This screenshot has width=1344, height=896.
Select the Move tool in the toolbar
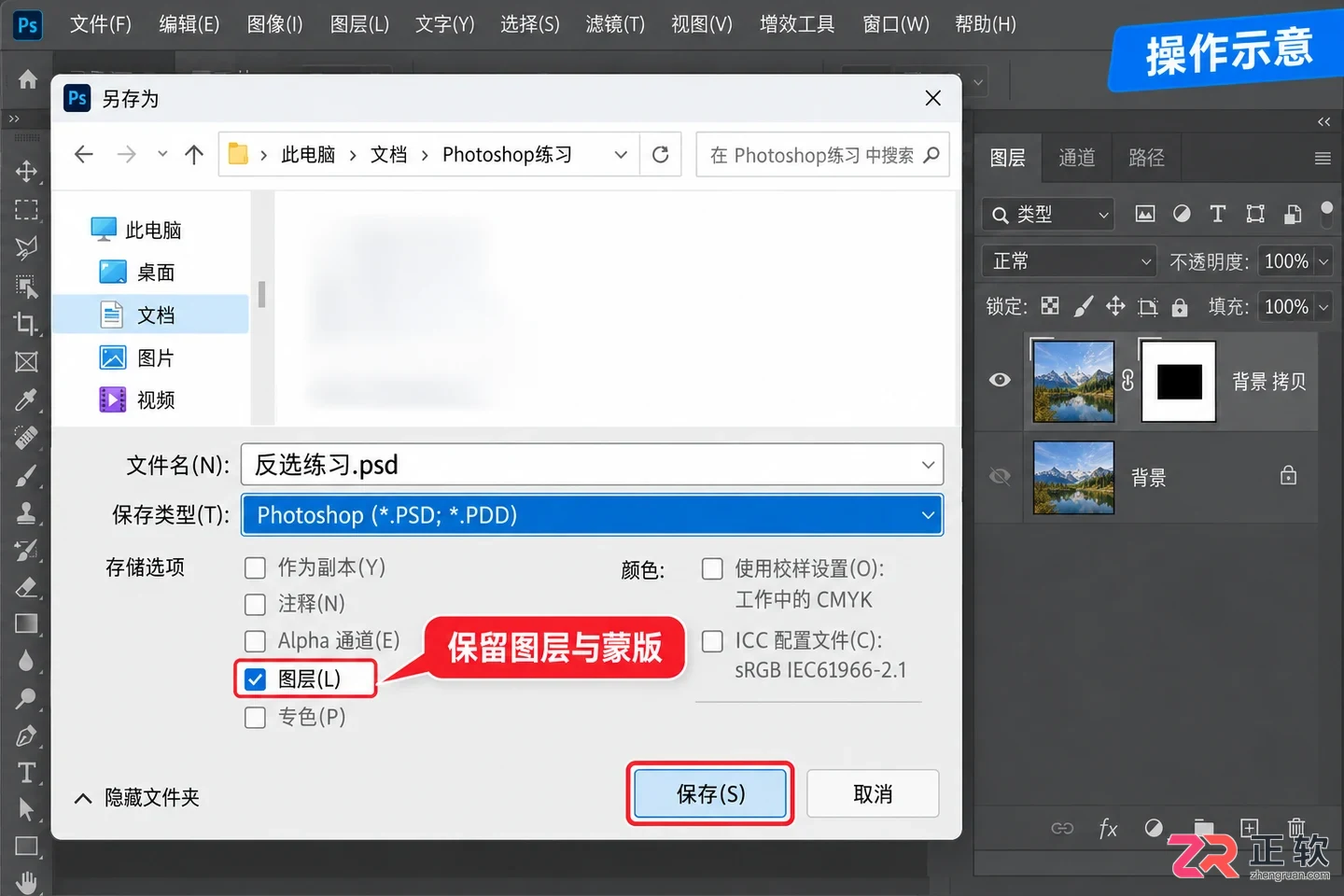(26, 171)
